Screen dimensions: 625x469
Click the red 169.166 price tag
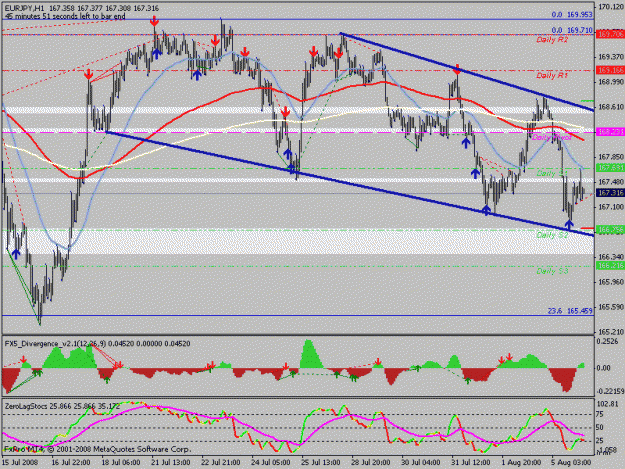tap(610, 71)
